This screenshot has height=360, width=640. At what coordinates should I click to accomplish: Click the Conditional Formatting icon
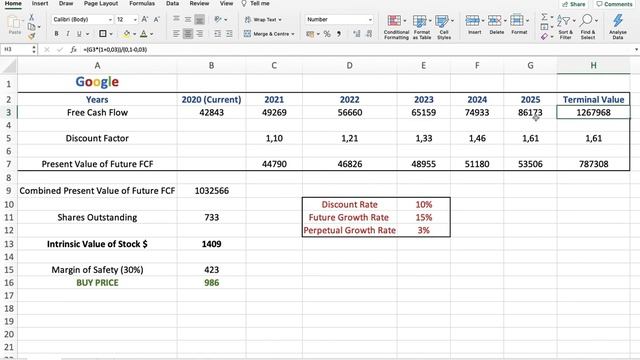pos(394,21)
